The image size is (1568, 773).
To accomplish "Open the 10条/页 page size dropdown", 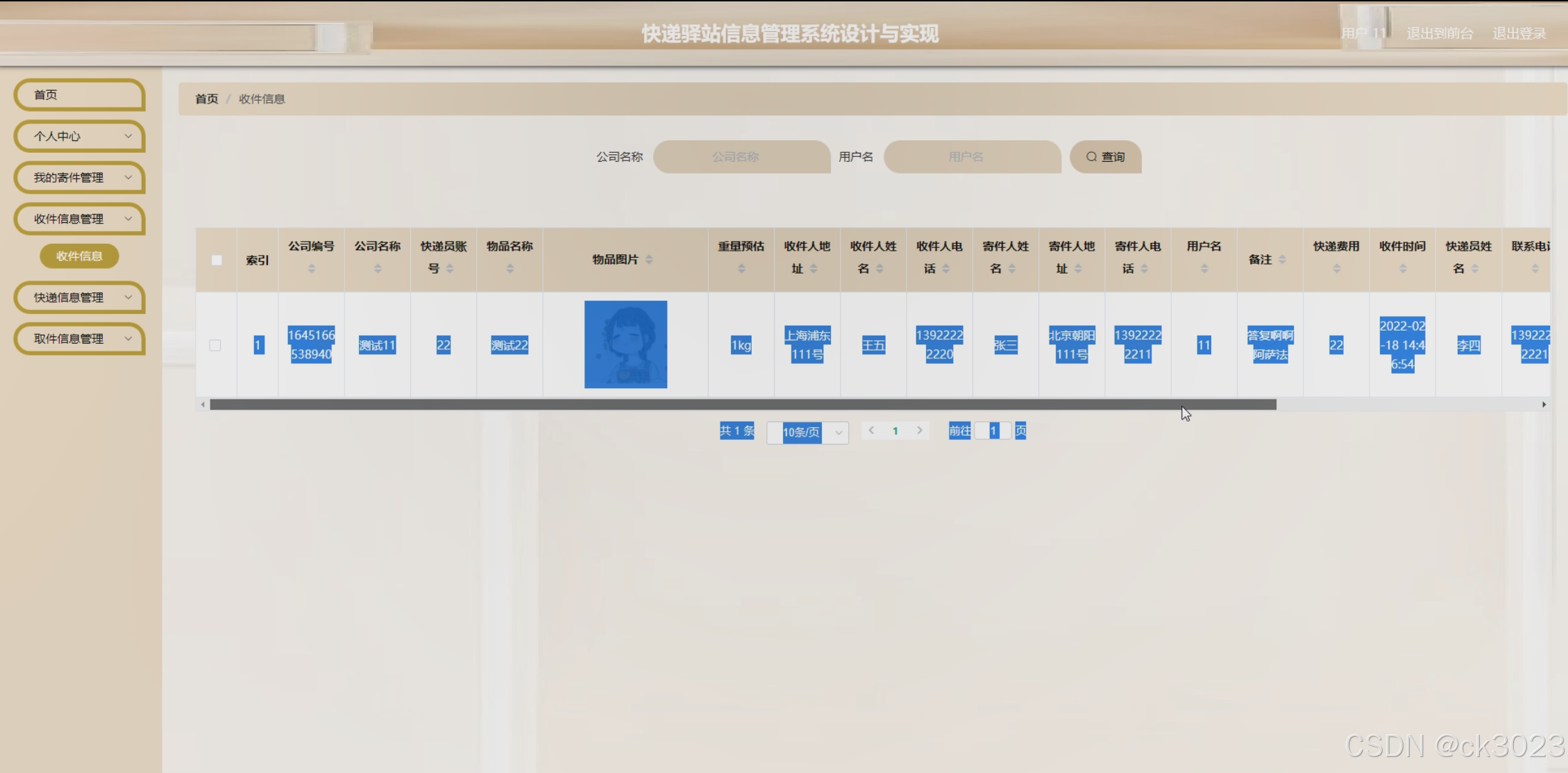I will click(807, 432).
